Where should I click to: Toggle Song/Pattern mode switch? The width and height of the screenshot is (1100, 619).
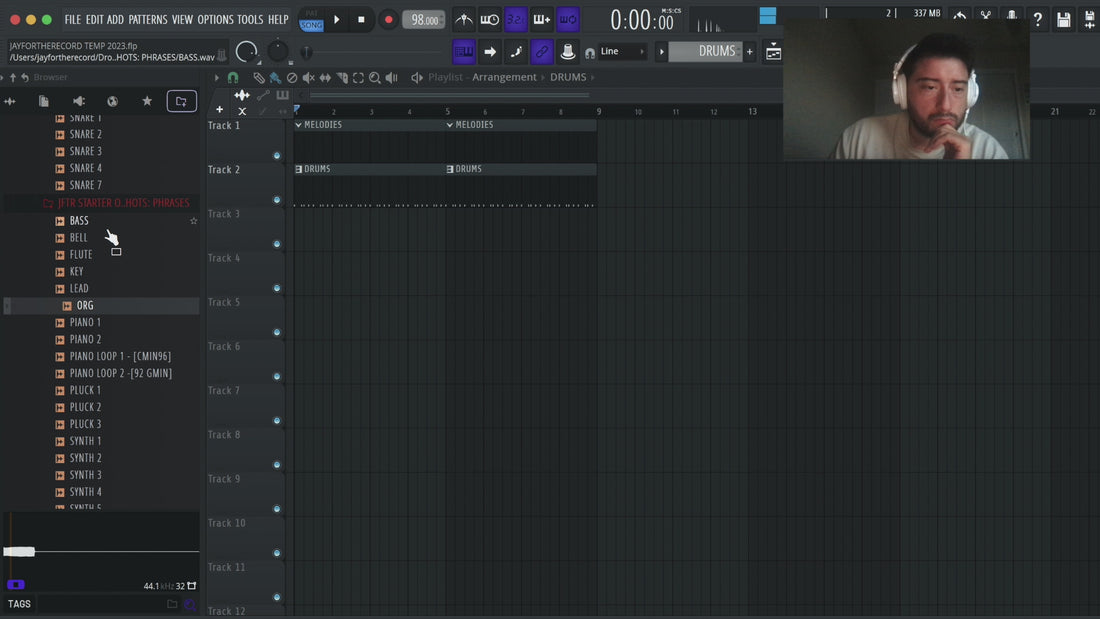(311, 20)
